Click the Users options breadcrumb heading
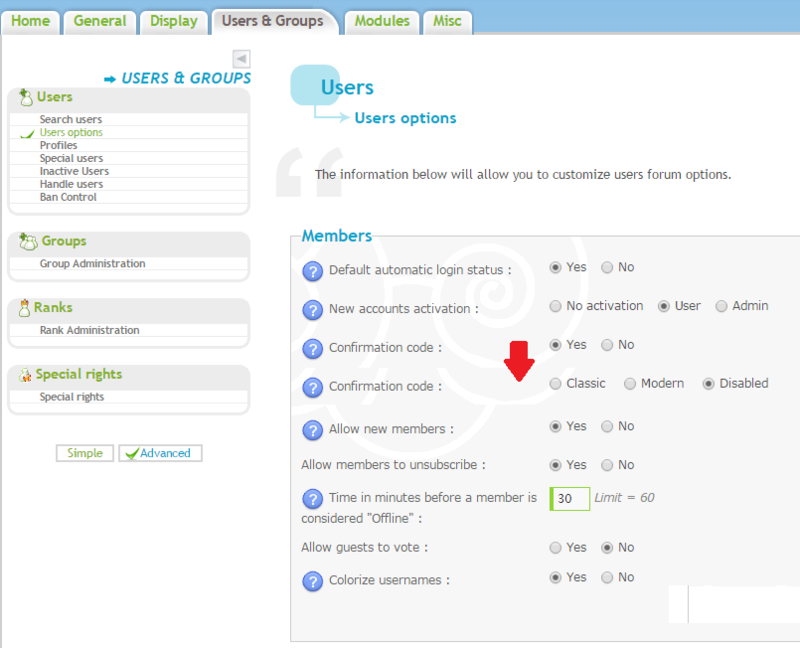The image size is (800, 648). click(406, 118)
